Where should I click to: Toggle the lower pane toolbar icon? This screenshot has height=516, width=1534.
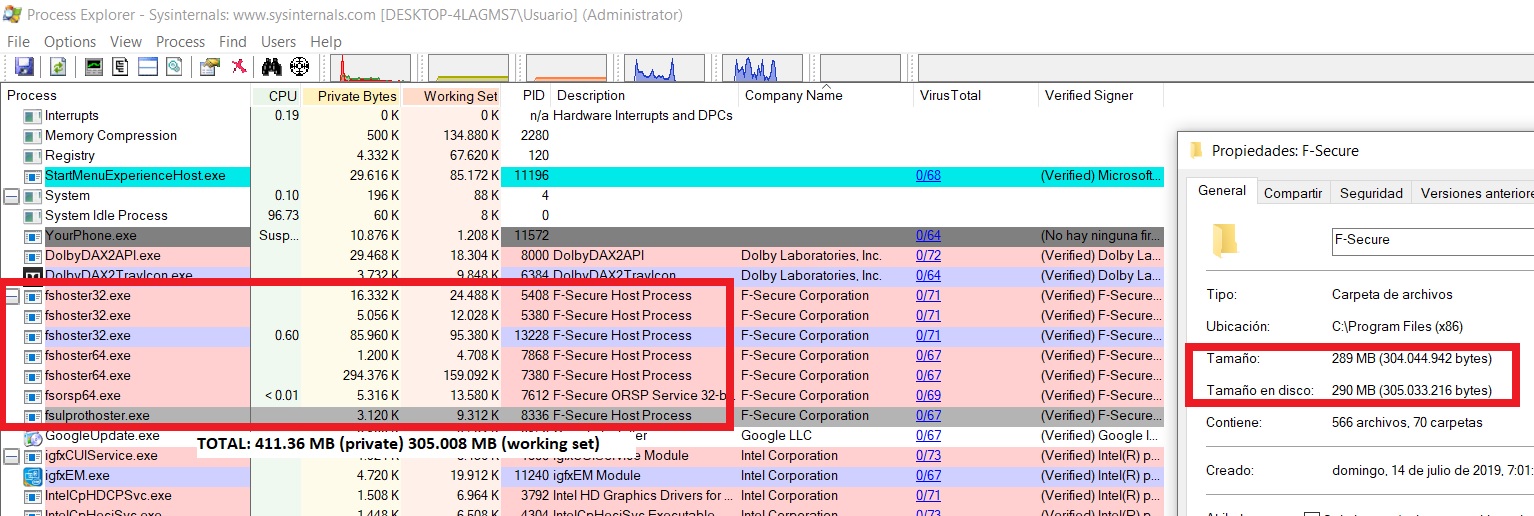pyautogui.click(x=148, y=67)
